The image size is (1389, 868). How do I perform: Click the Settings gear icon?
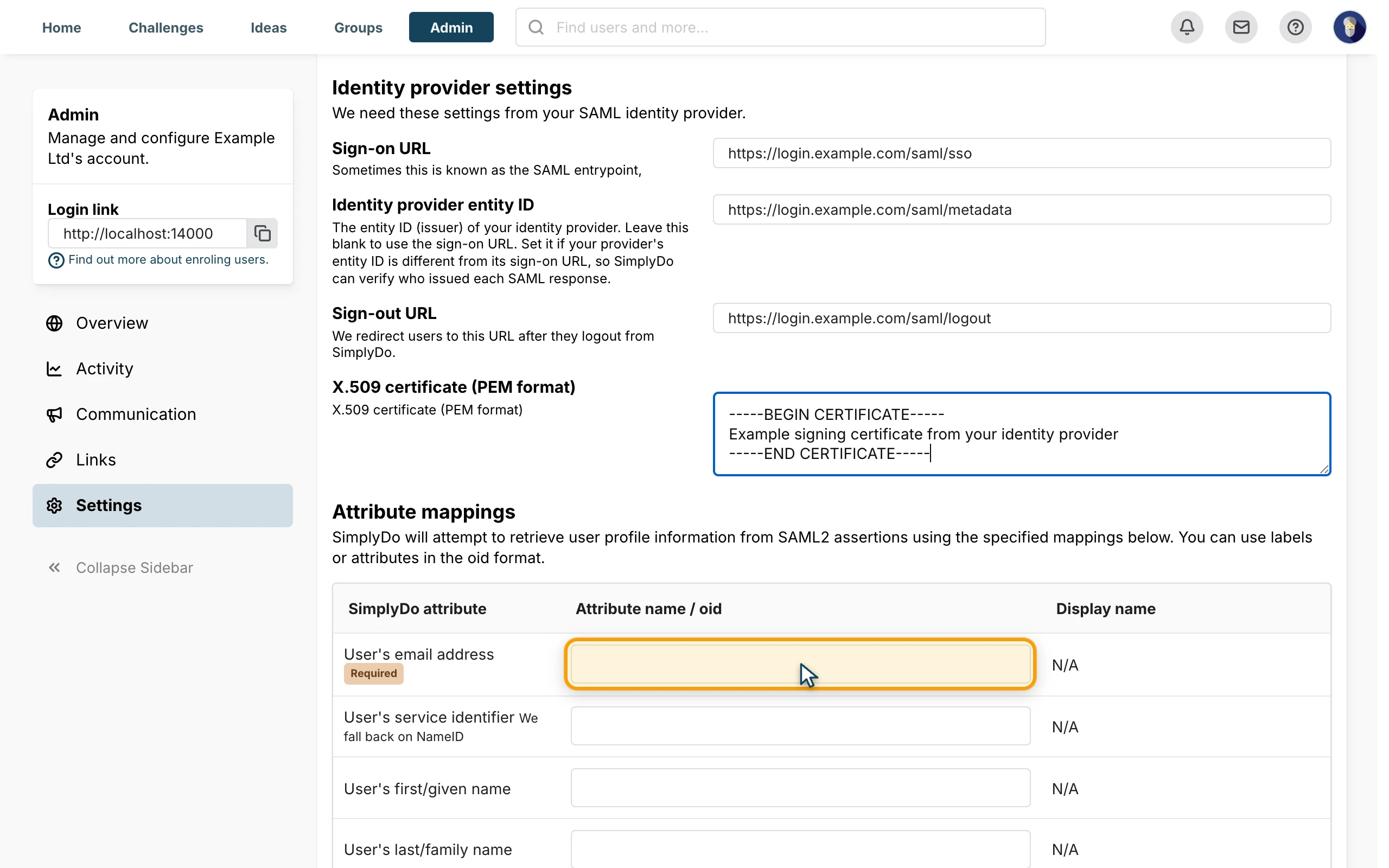coord(54,505)
